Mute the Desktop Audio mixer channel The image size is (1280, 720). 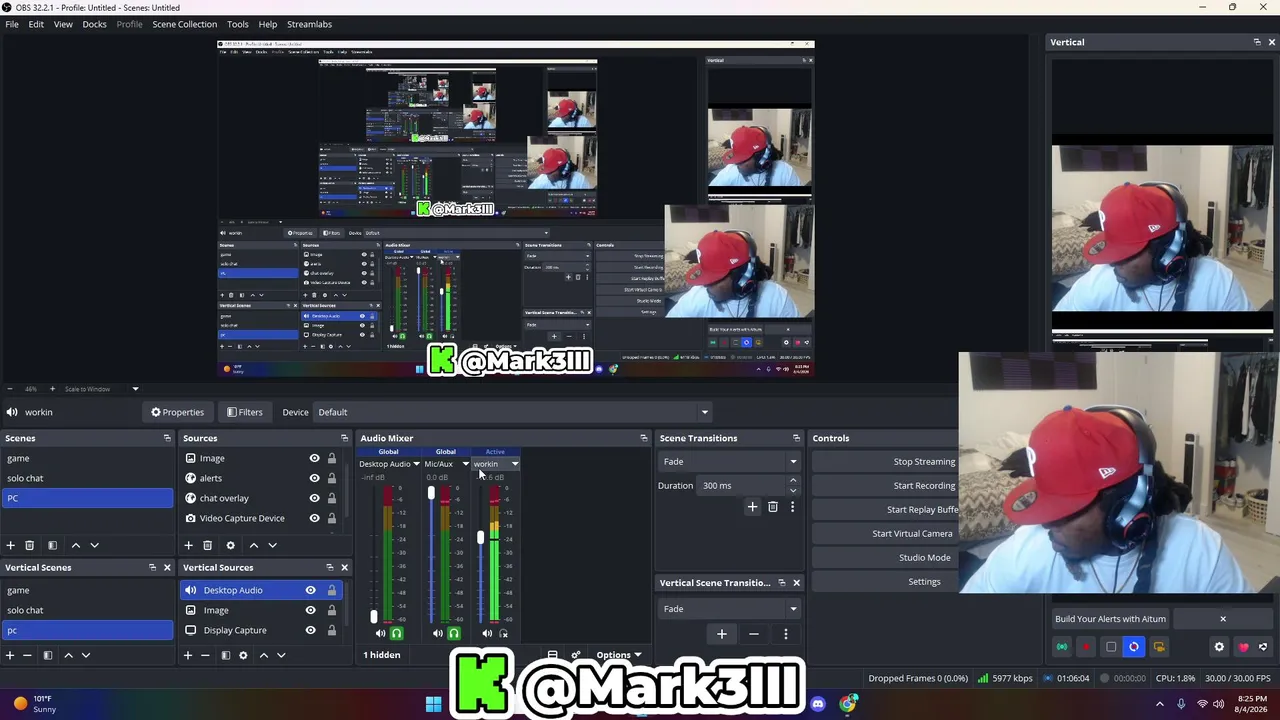pyautogui.click(x=380, y=633)
